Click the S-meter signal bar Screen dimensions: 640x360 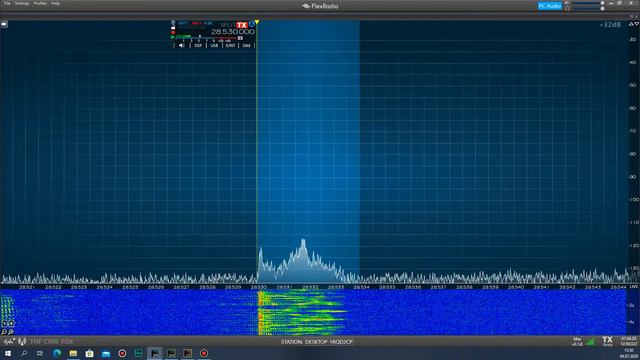(206, 38)
